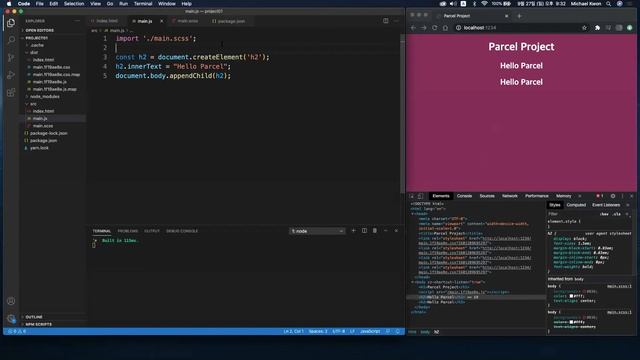Toggle the .cls element classes panel

click(617, 214)
